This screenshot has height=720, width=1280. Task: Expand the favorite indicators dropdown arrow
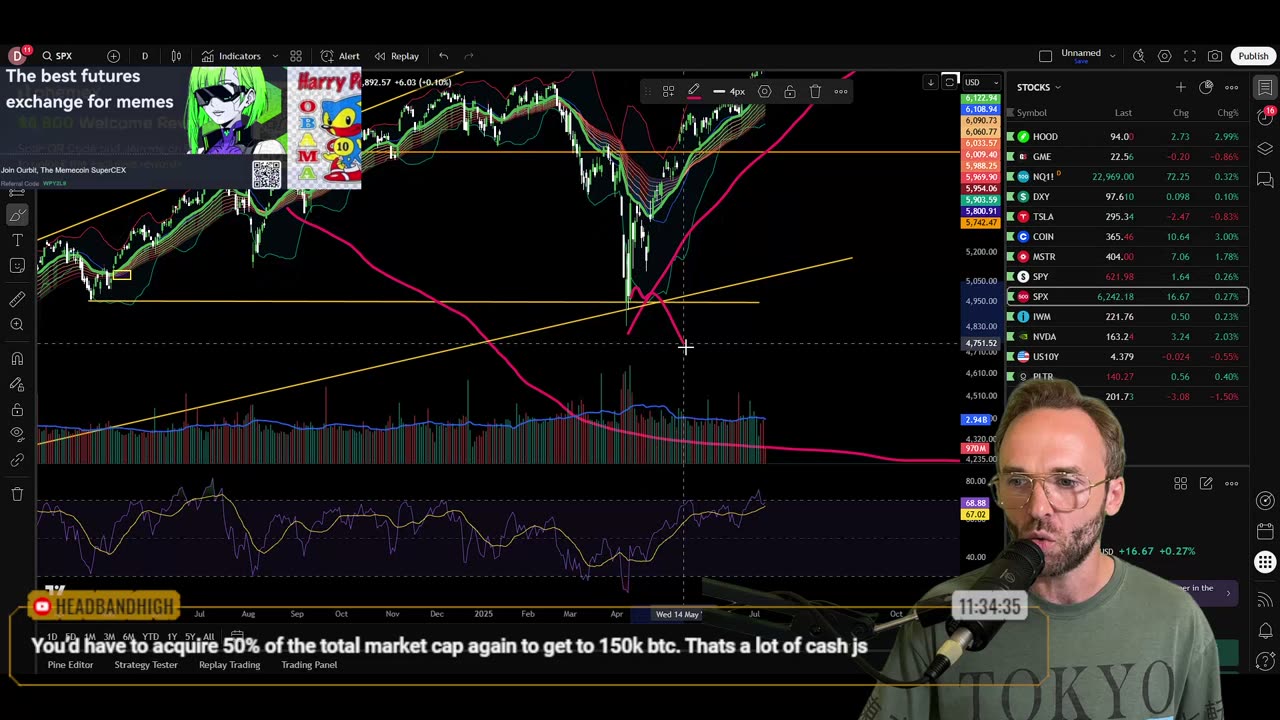pos(275,56)
